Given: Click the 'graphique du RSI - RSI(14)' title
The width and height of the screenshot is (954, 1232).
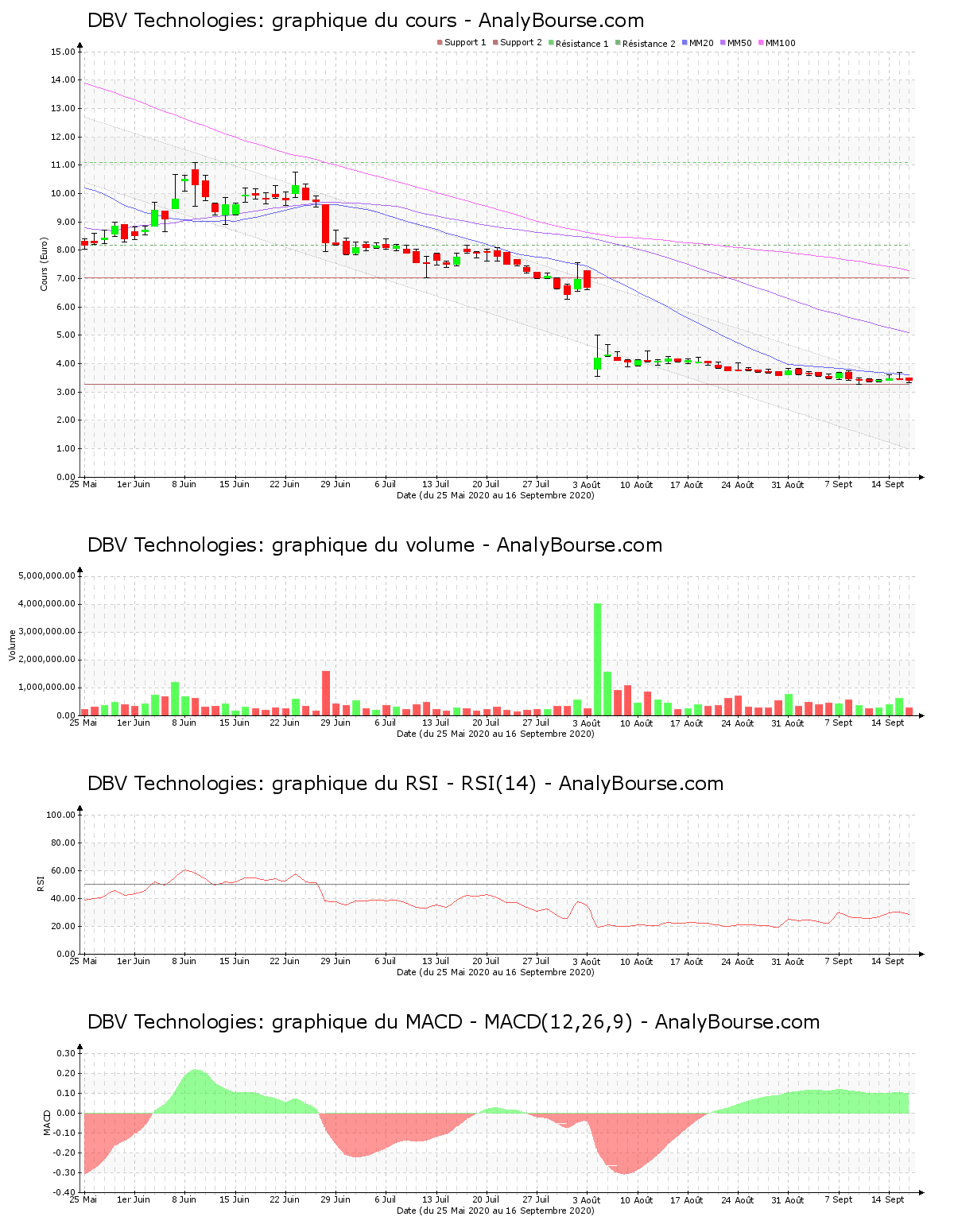Looking at the screenshot, I should click(x=405, y=784).
